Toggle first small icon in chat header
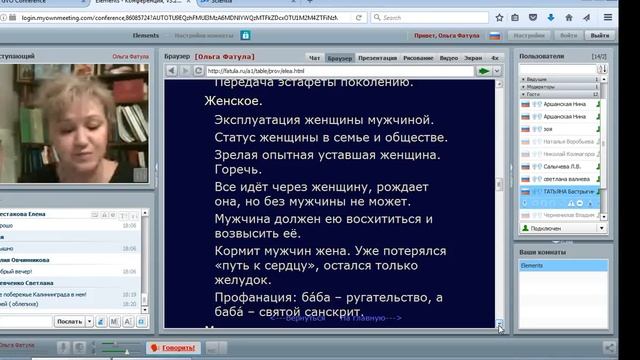 [x=94, y=215]
